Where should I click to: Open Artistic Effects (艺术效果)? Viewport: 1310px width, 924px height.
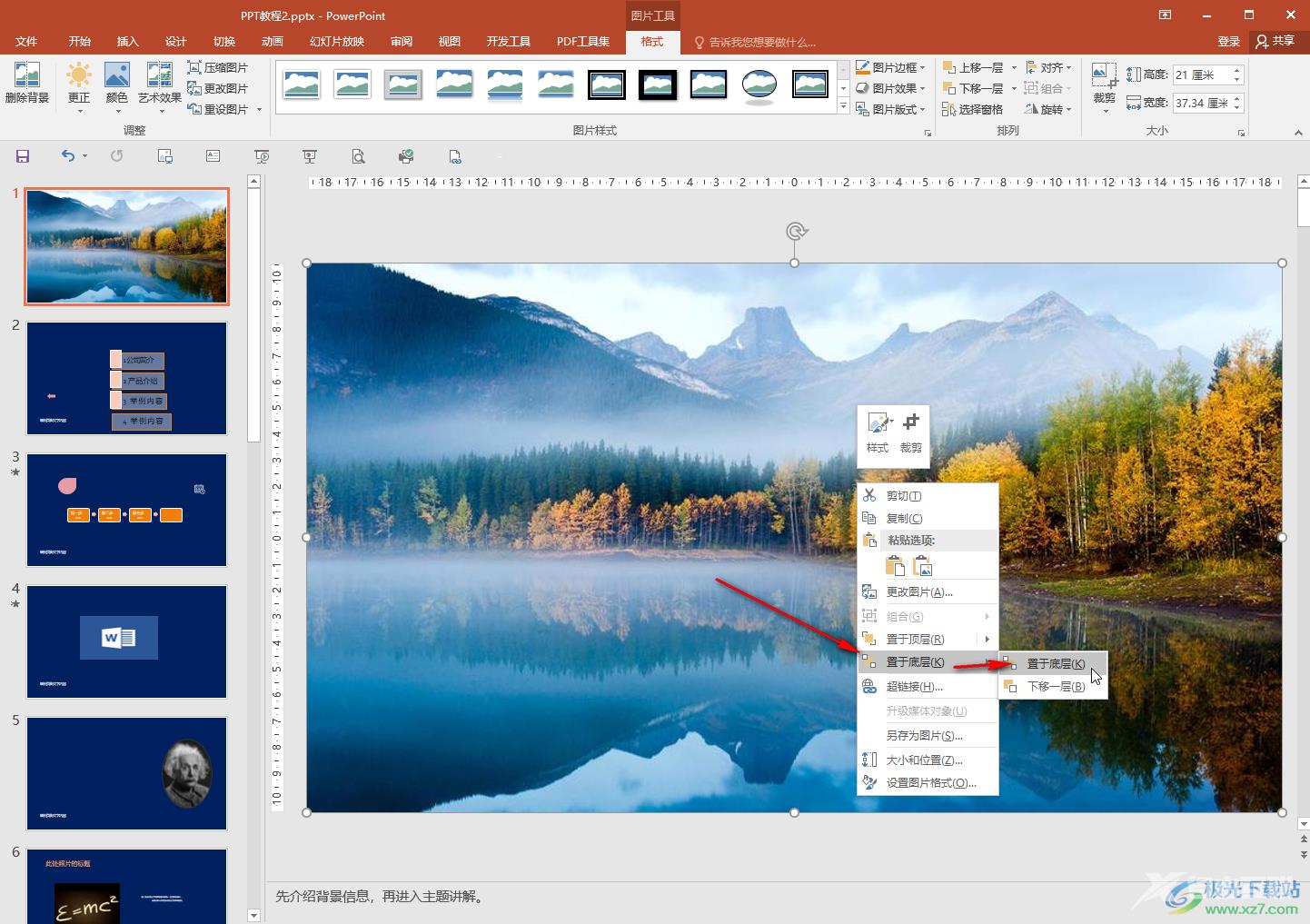[x=160, y=86]
